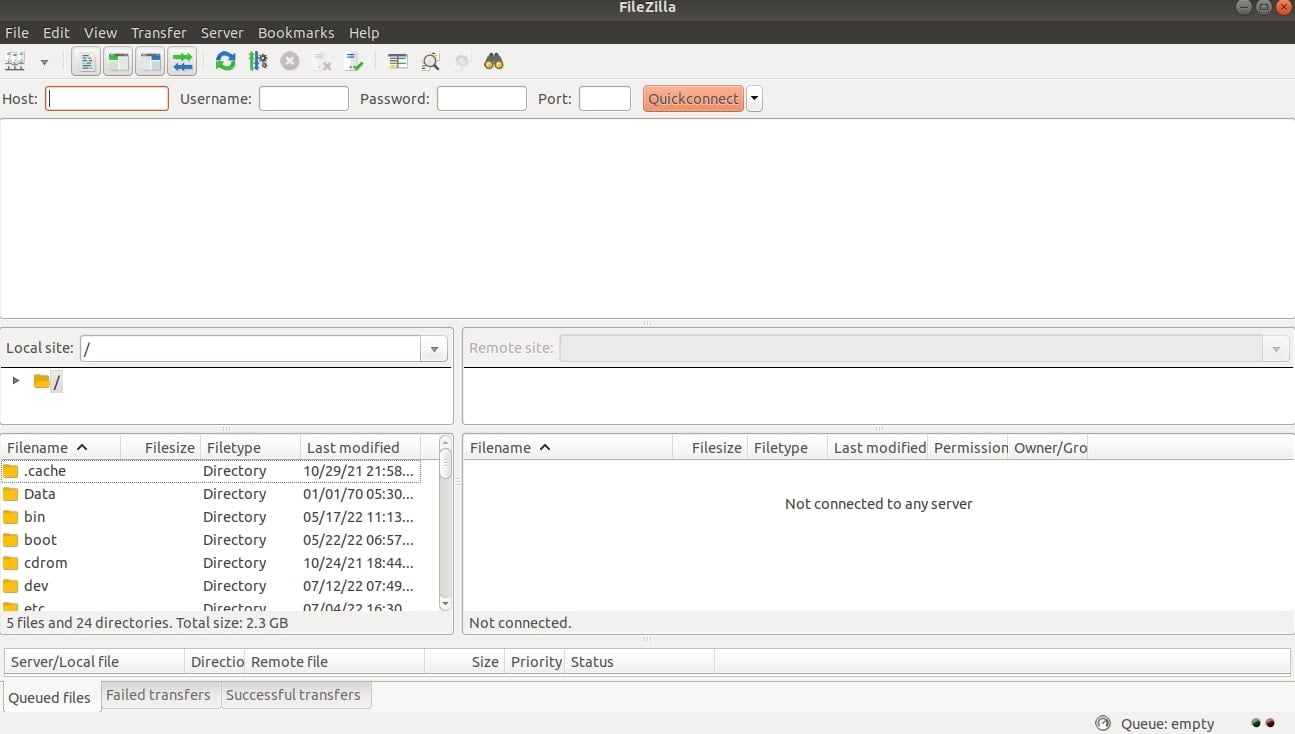Click 10/29/21 modified date of .cache
The width and height of the screenshot is (1295, 734).
358,471
